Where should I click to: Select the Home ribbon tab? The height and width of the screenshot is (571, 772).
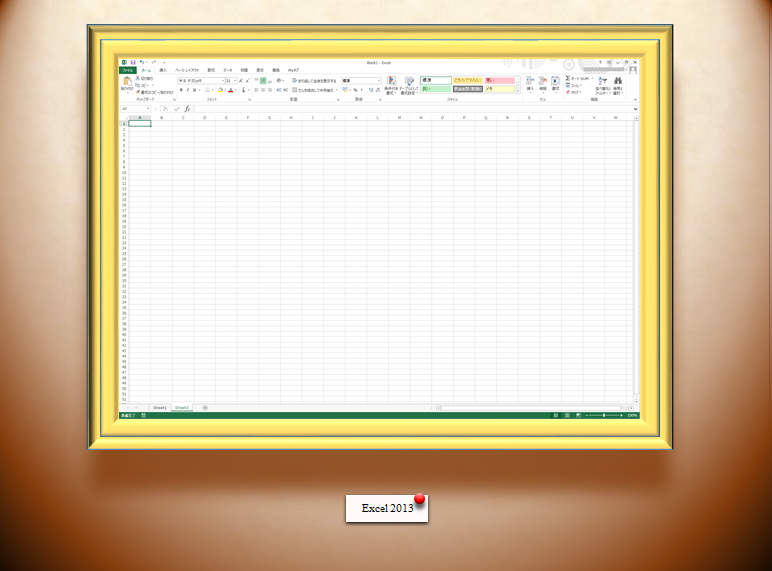click(x=146, y=70)
